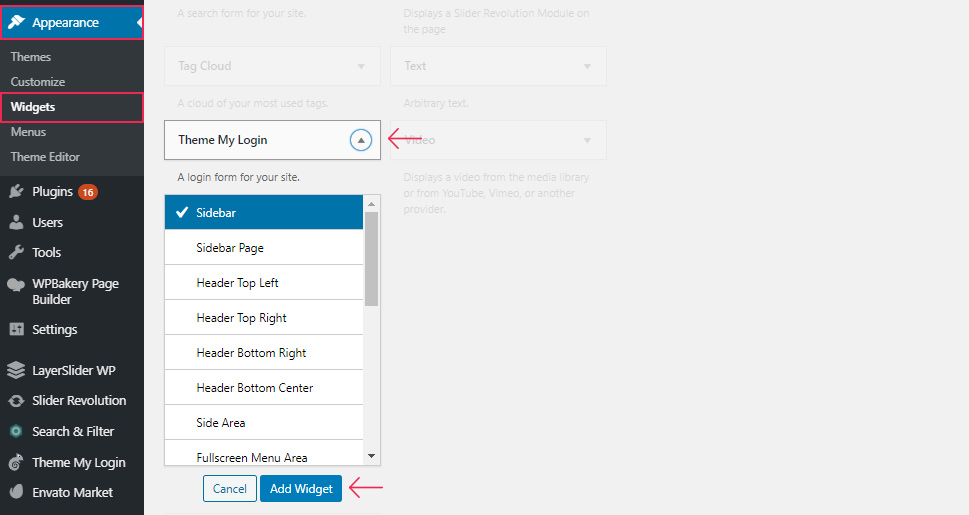Click the Plugins update count badge 16
Image resolution: width=969 pixels, height=515 pixels.
(x=88, y=192)
